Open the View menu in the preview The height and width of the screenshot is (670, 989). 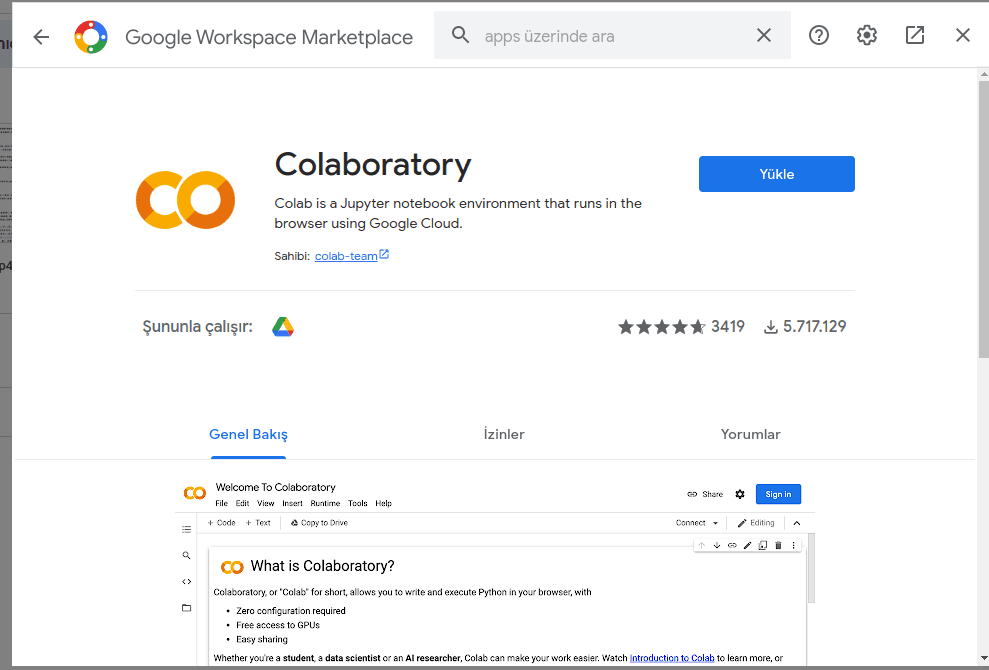point(266,503)
